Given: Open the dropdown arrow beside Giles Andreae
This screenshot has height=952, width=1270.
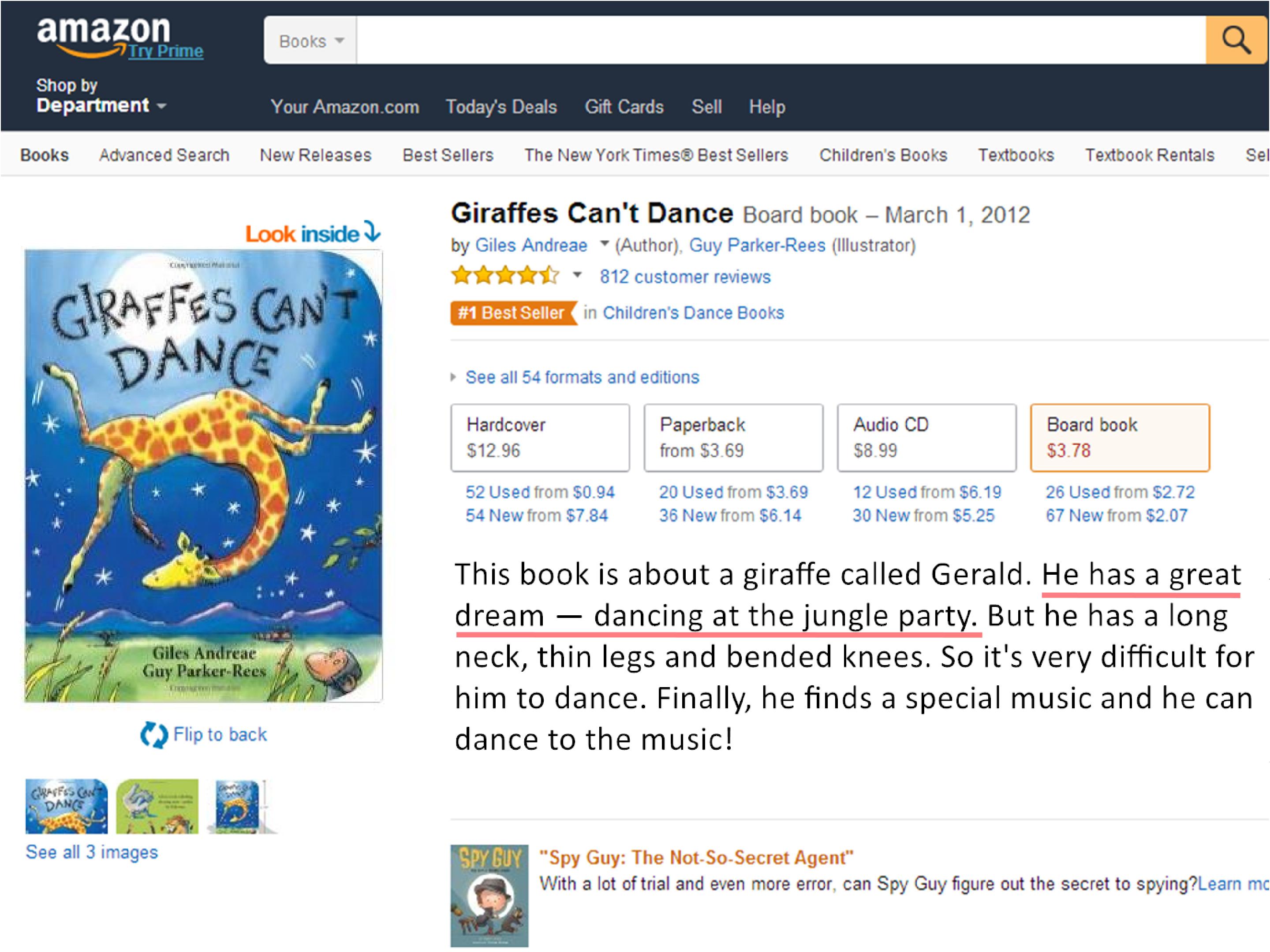Looking at the screenshot, I should point(604,244).
